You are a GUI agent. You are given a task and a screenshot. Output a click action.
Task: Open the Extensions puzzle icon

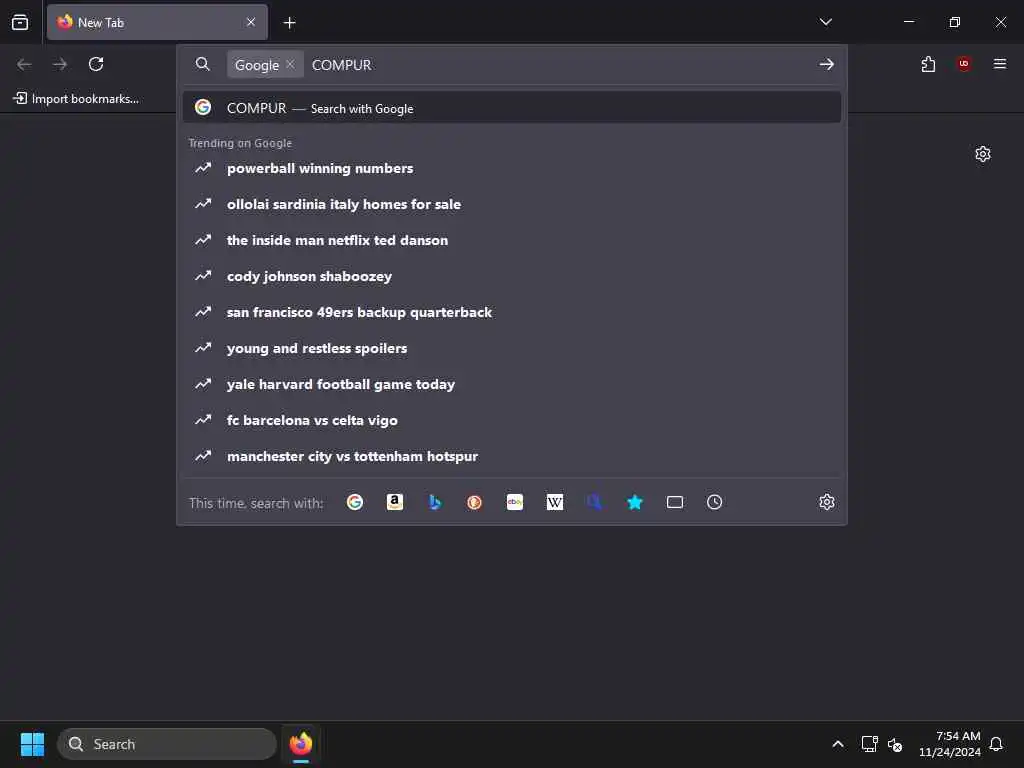click(x=928, y=64)
